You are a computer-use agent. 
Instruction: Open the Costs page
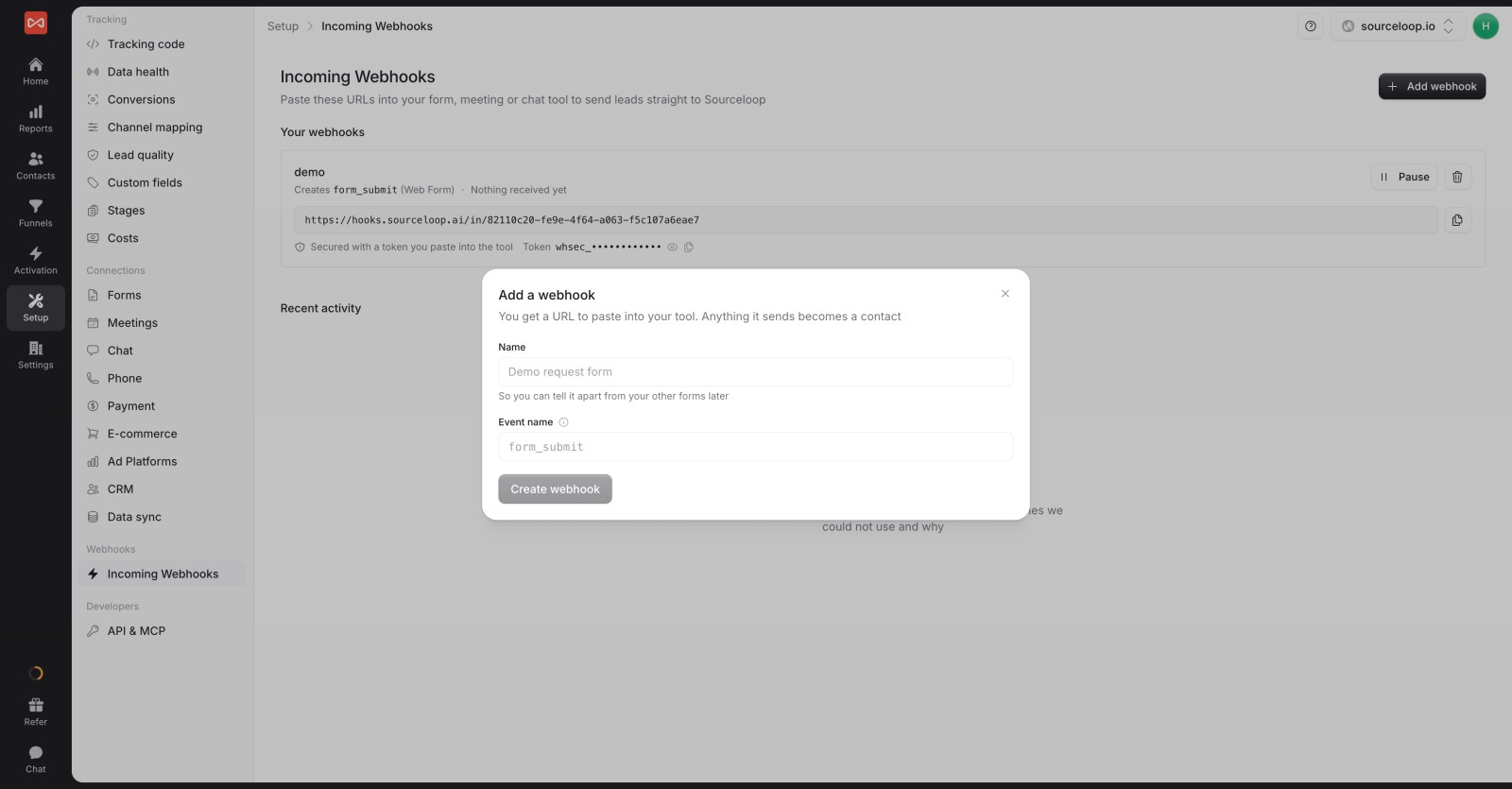163,238
